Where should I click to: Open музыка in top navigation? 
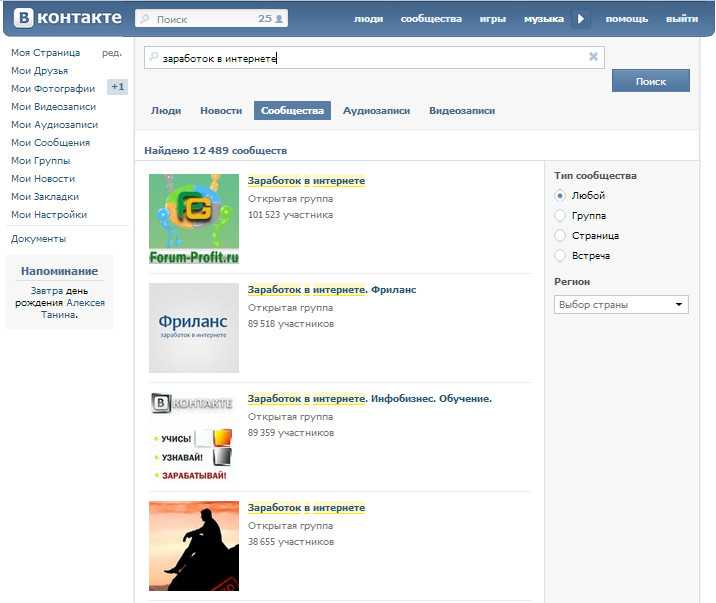click(x=544, y=19)
